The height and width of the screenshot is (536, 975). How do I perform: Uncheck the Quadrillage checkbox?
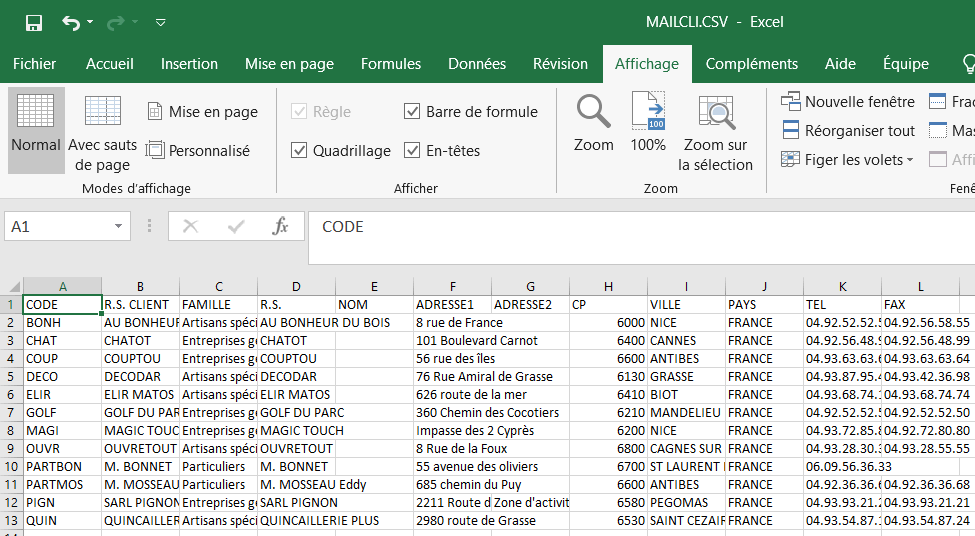(299, 151)
